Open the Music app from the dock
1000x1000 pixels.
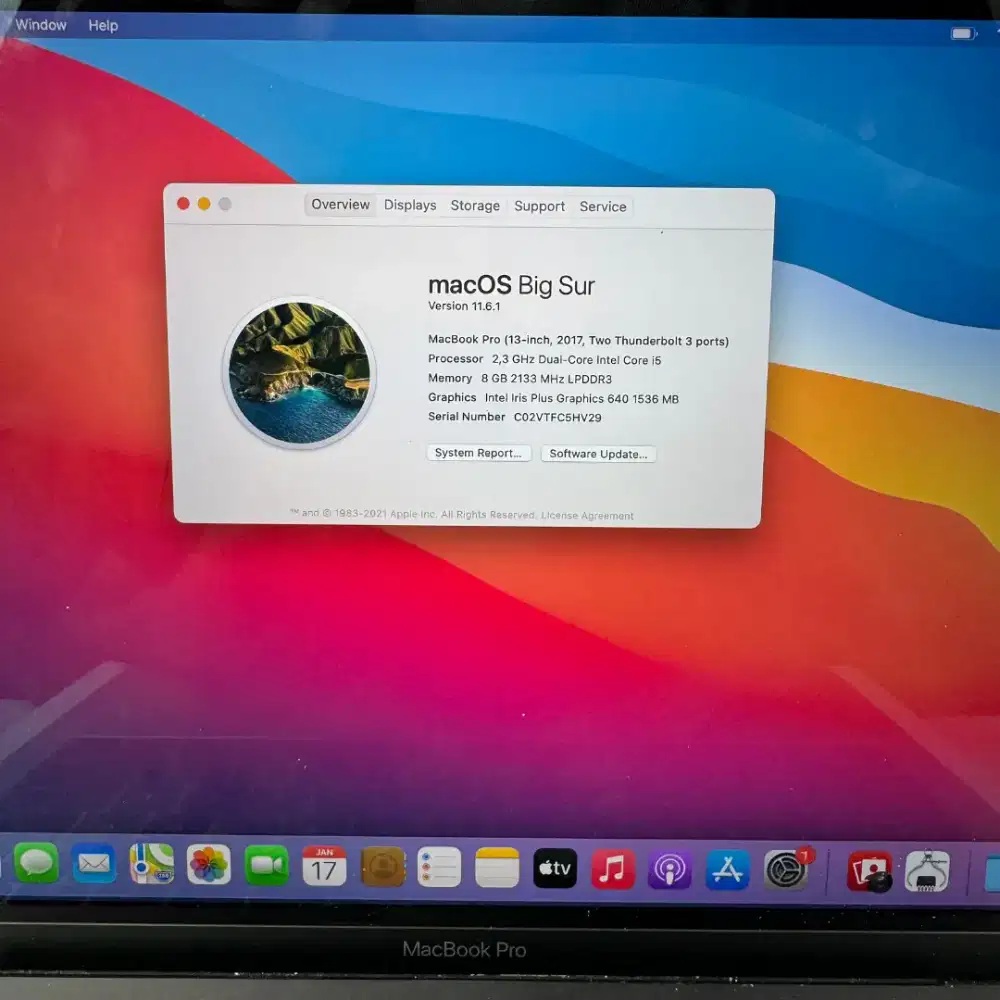pos(613,866)
